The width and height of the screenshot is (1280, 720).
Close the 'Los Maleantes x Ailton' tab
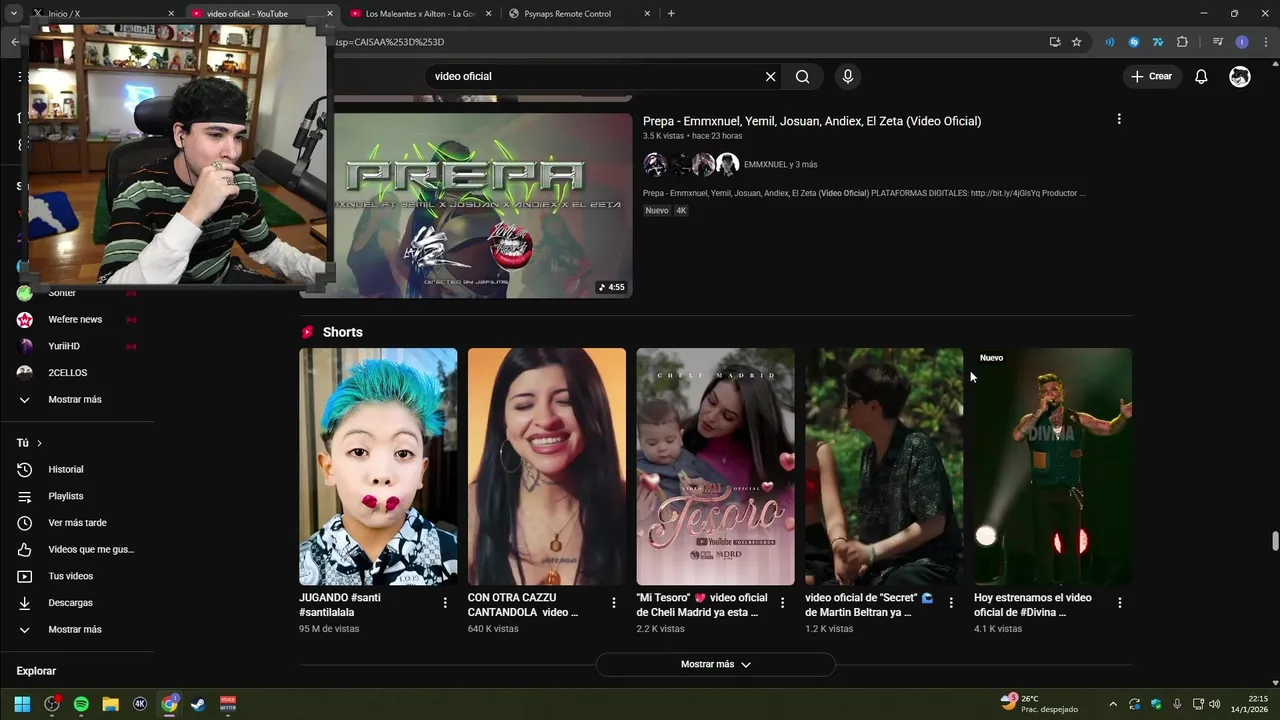[488, 14]
